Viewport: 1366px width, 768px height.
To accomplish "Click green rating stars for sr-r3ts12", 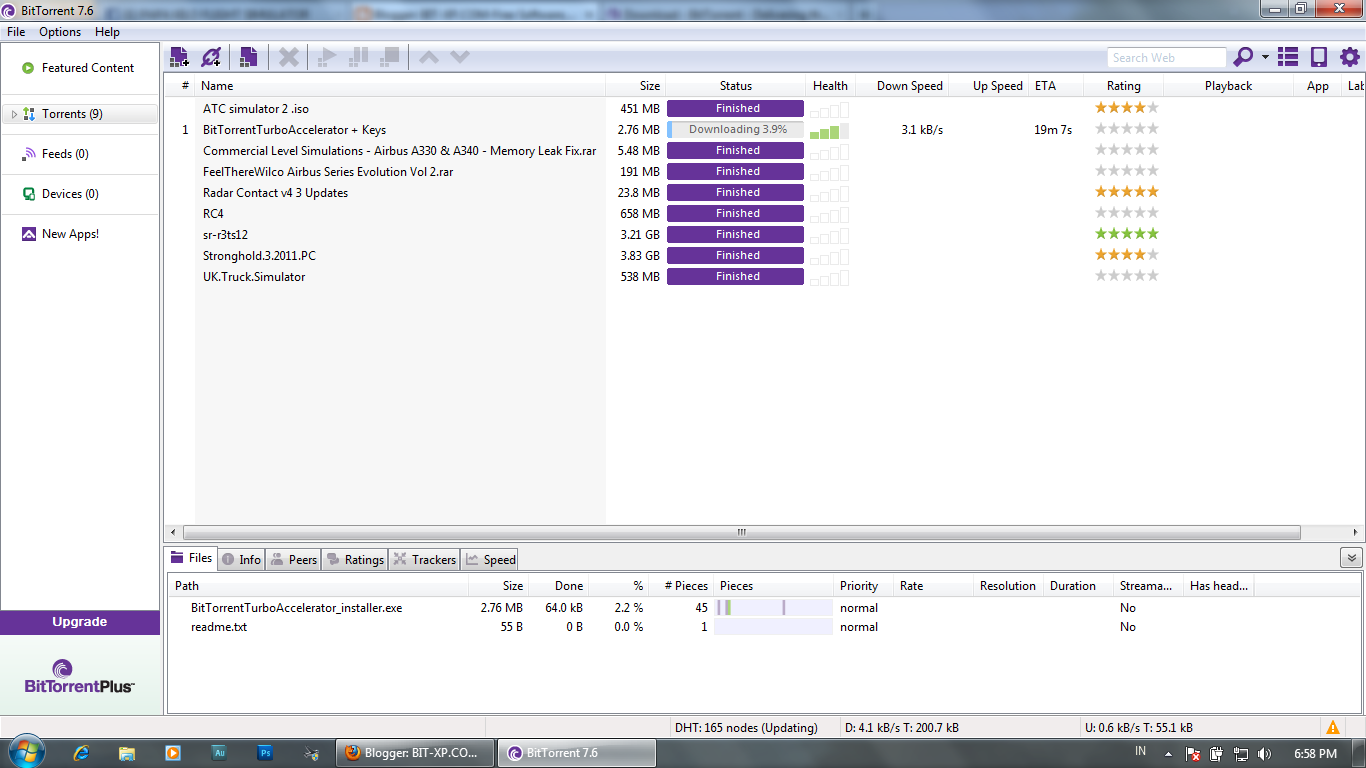I will click(x=1126, y=234).
